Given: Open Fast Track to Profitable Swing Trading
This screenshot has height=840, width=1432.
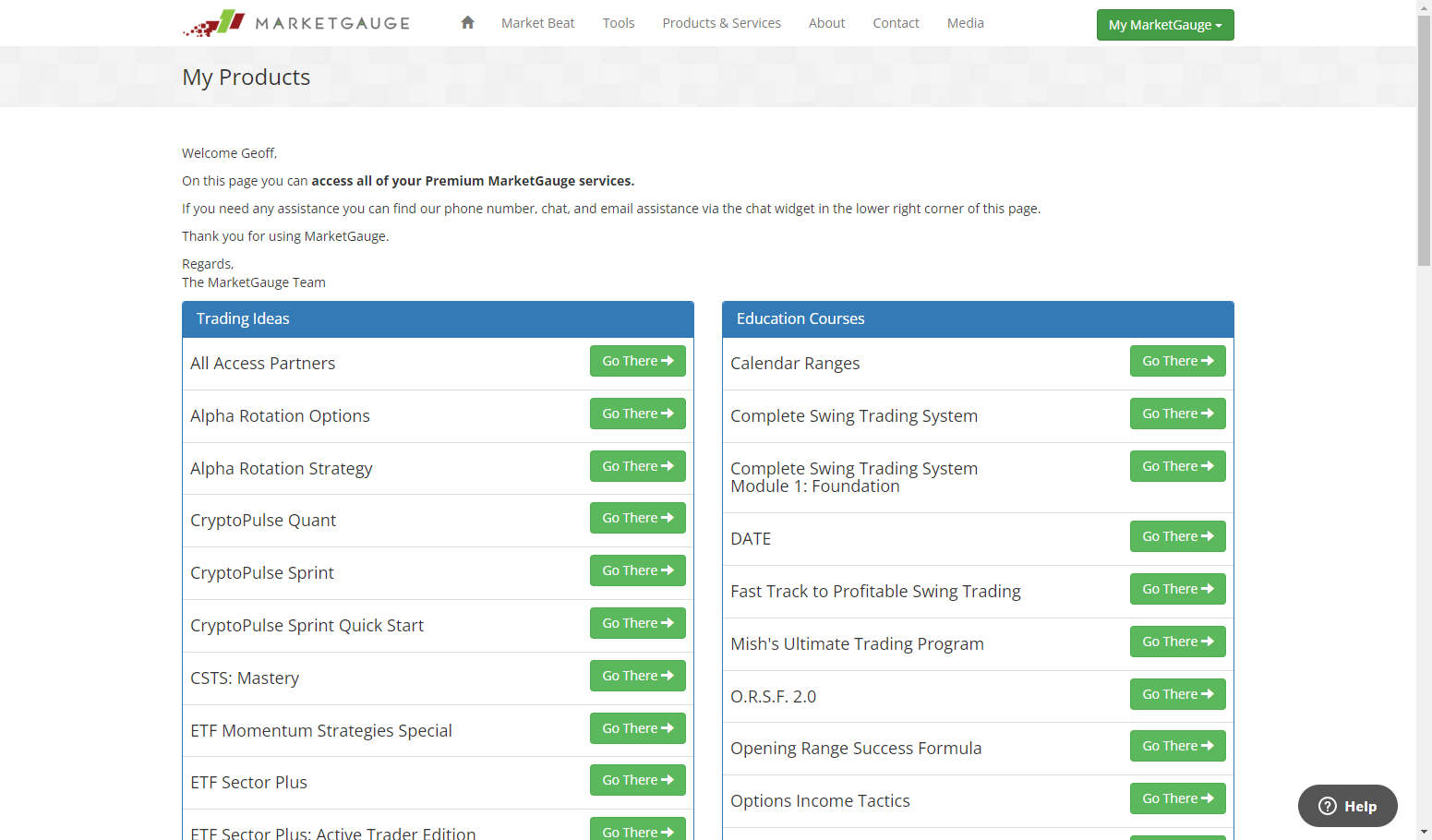Looking at the screenshot, I should 1178,589.
